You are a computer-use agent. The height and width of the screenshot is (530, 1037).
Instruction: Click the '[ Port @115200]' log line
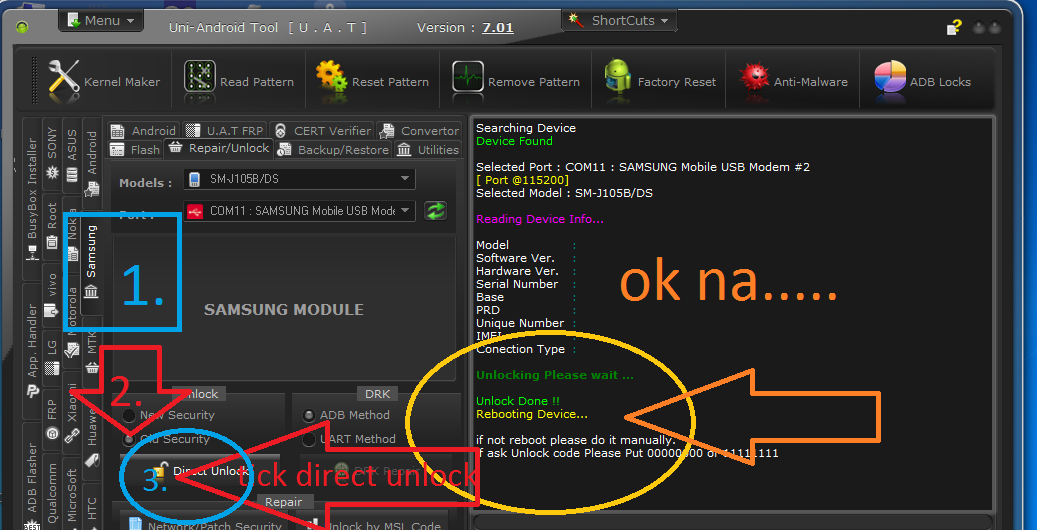[522, 180]
